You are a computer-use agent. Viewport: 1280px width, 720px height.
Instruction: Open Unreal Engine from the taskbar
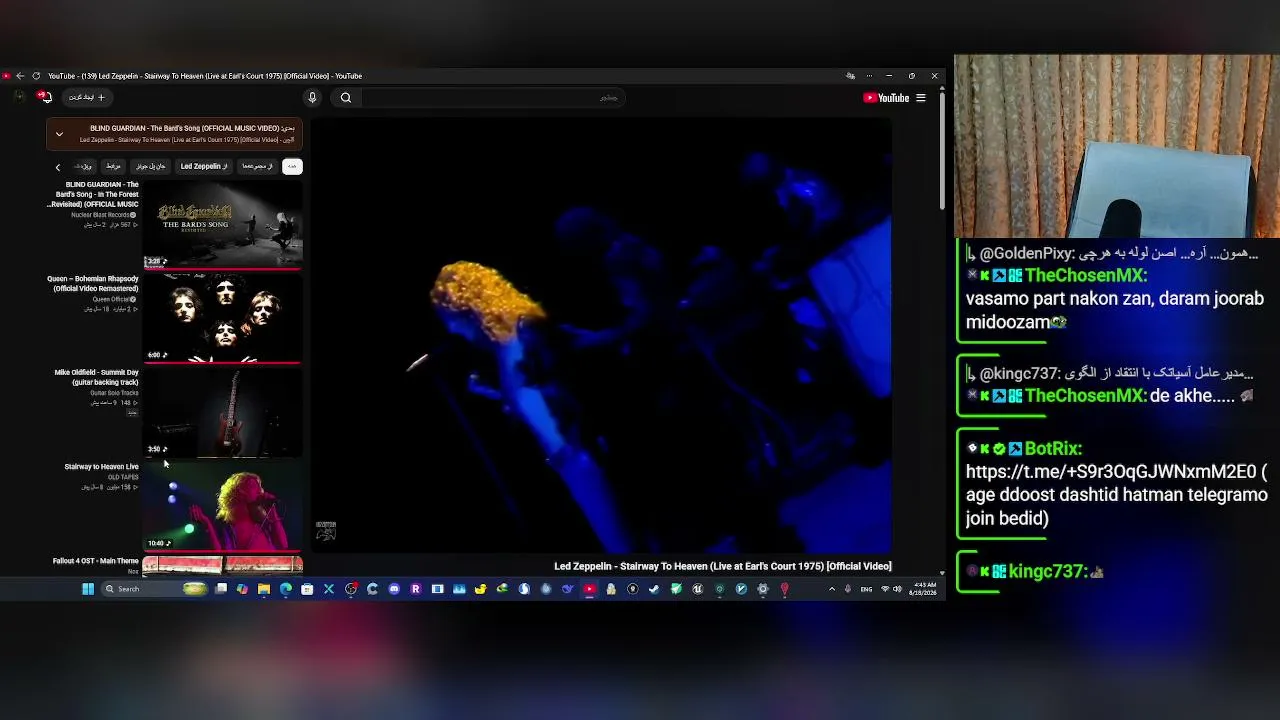pos(698,589)
